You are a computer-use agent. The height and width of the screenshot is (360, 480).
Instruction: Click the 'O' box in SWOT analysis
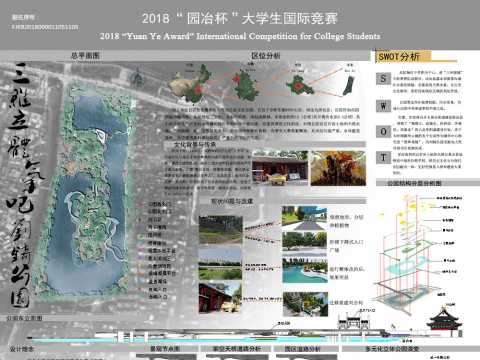[x=383, y=132]
